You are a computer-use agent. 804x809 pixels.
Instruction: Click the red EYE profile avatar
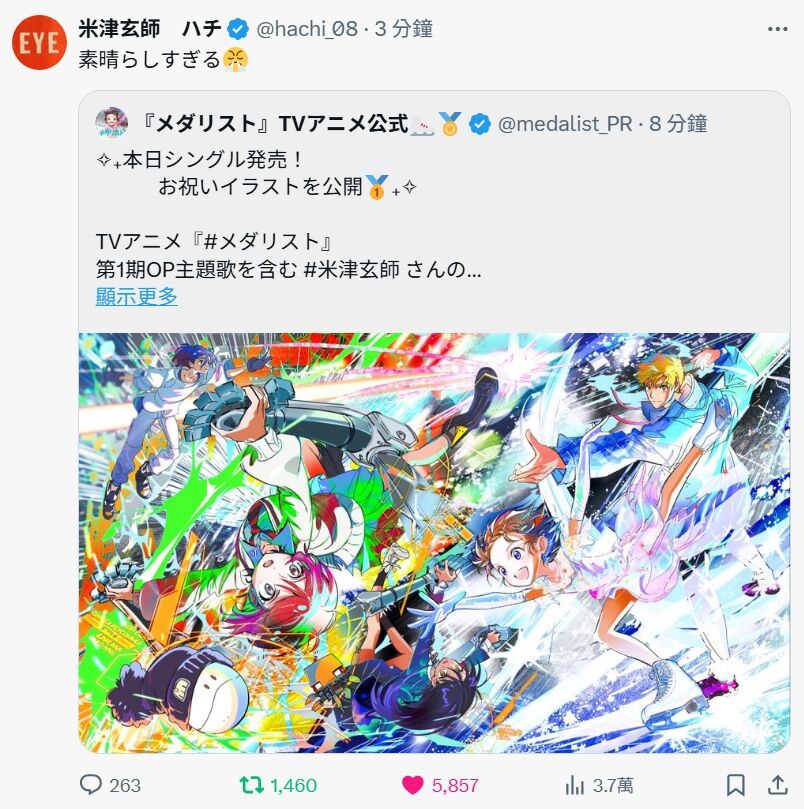(x=39, y=42)
